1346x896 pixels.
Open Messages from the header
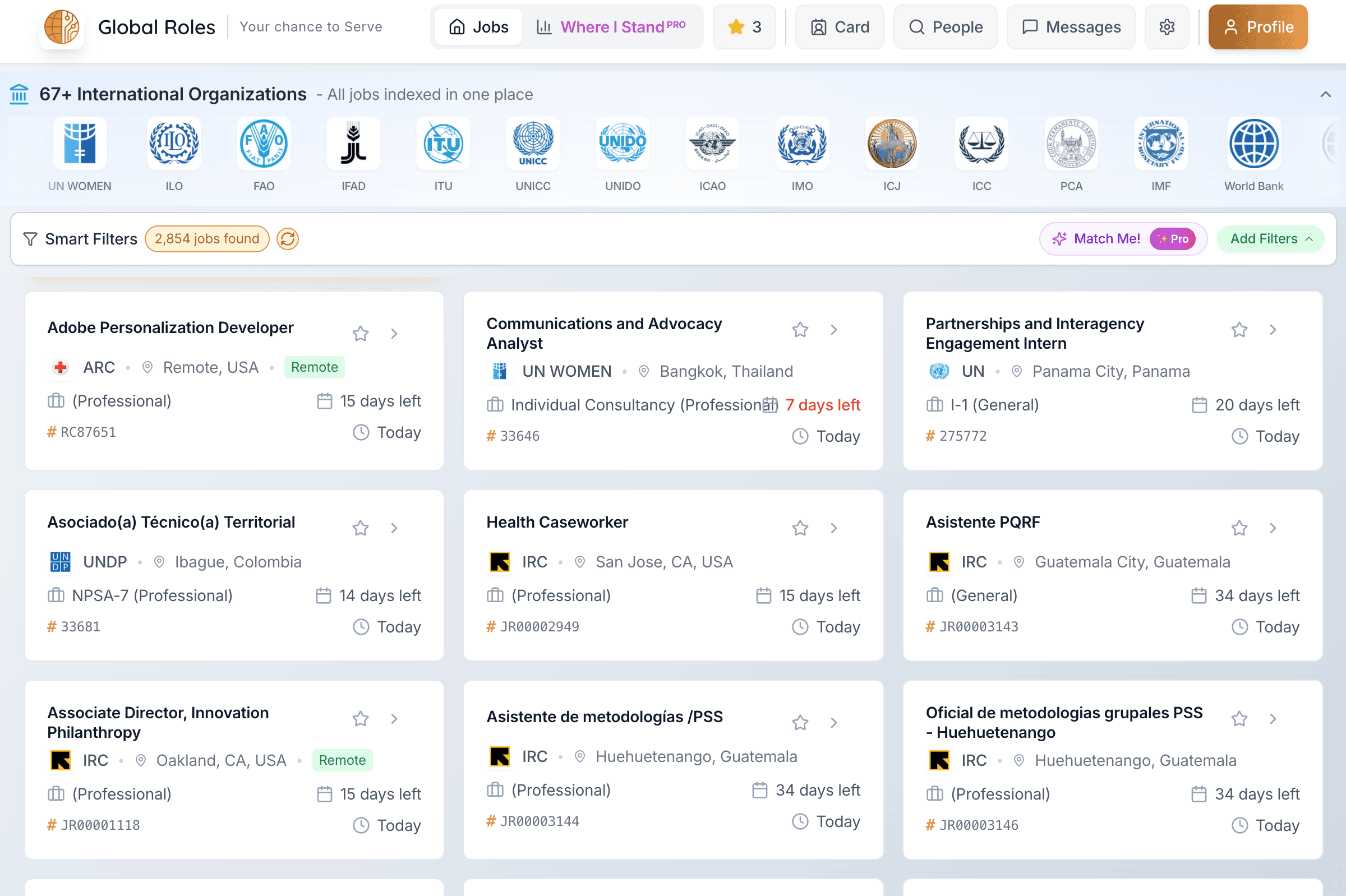point(1071,27)
